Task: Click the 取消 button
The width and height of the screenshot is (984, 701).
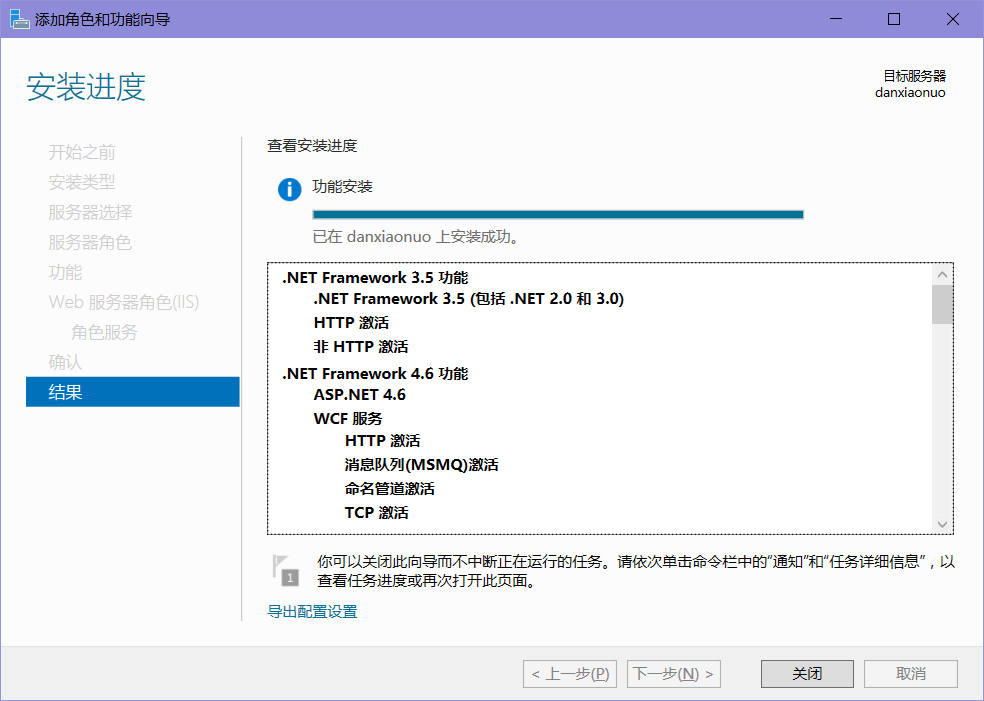Action: pyautogui.click(x=910, y=673)
